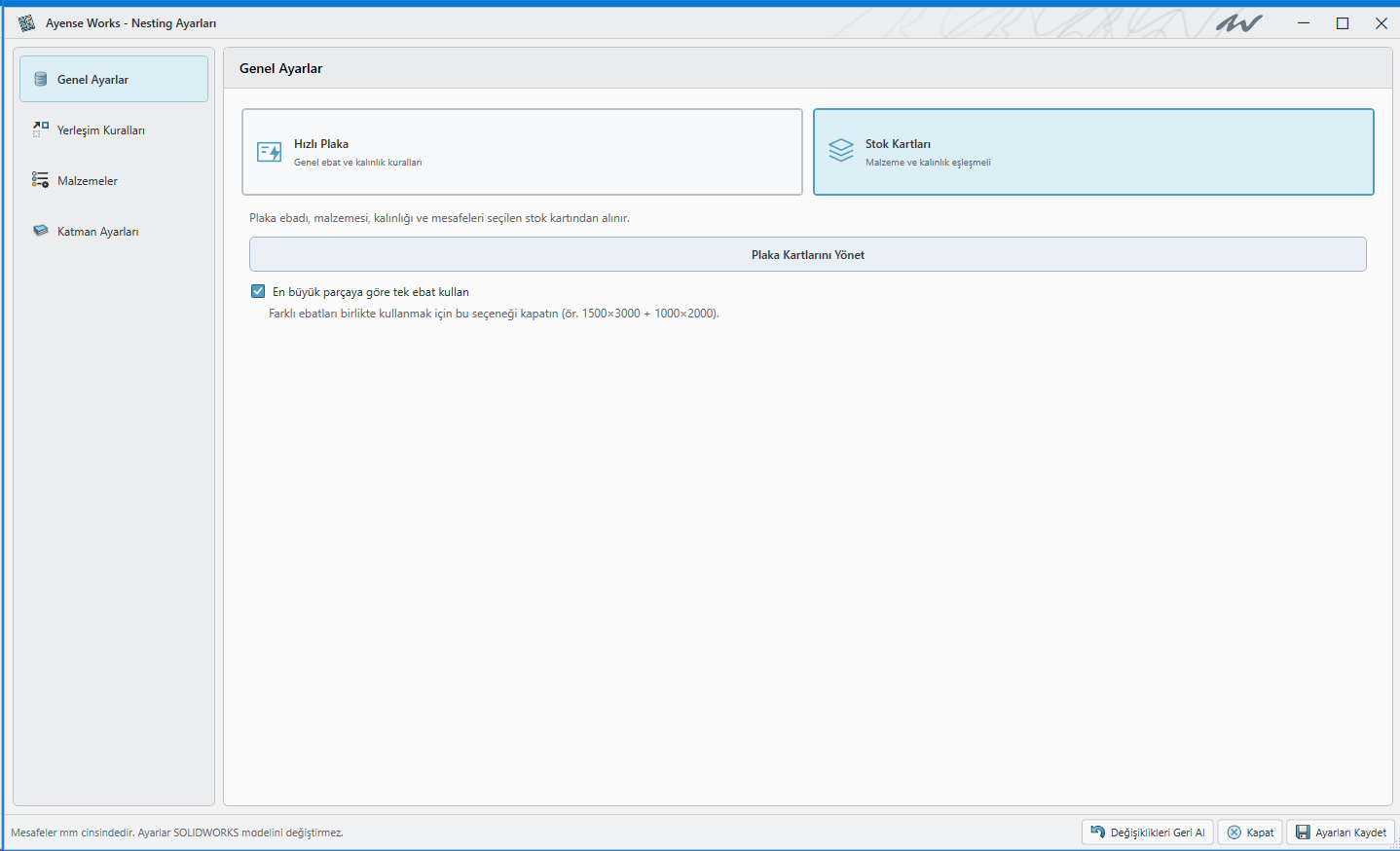Click Değişiklikleri Geri Al button
Image resolution: width=1400 pixels, height=851 pixels.
[x=1147, y=832]
